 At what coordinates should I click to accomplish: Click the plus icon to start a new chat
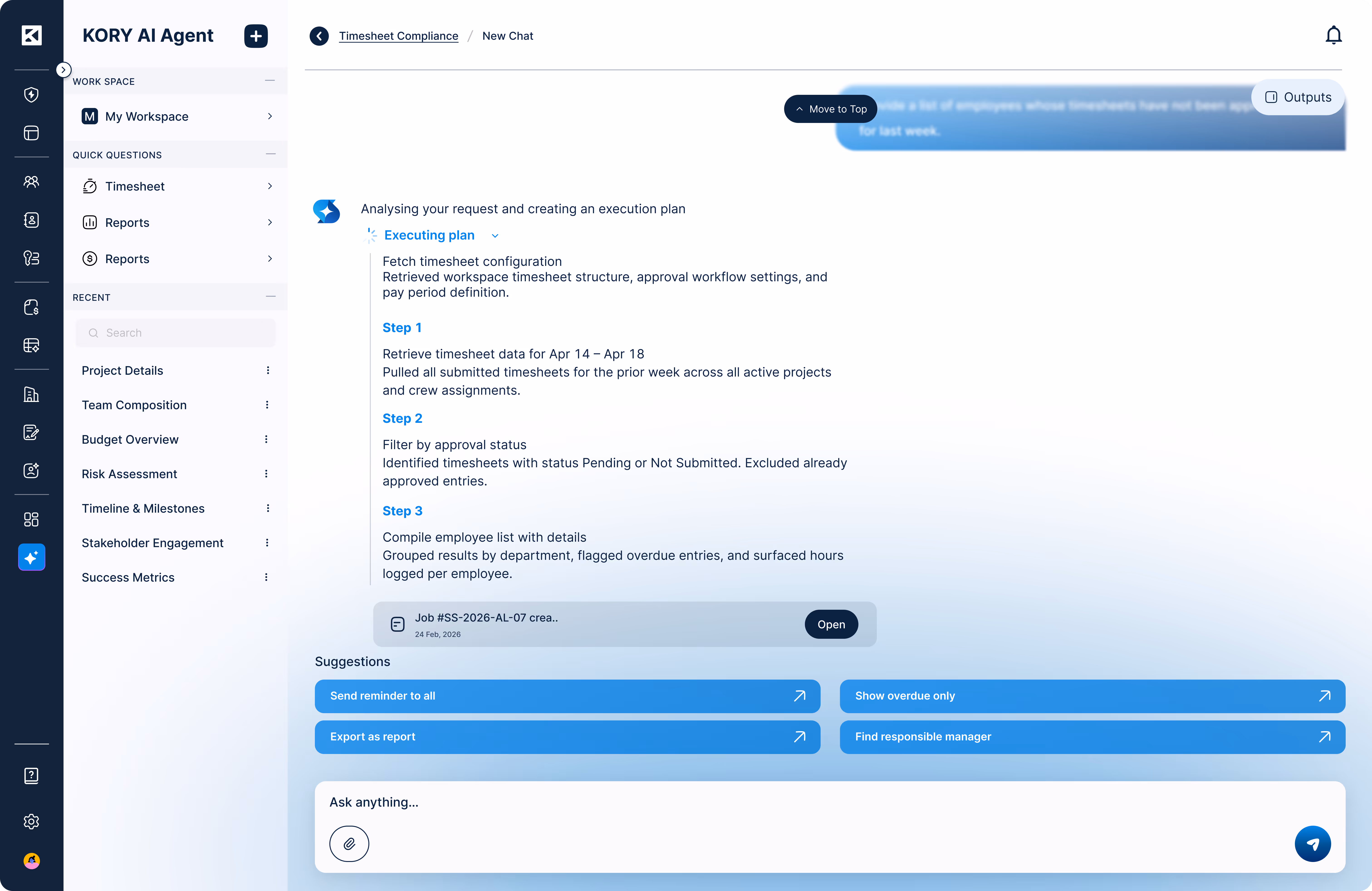click(256, 36)
